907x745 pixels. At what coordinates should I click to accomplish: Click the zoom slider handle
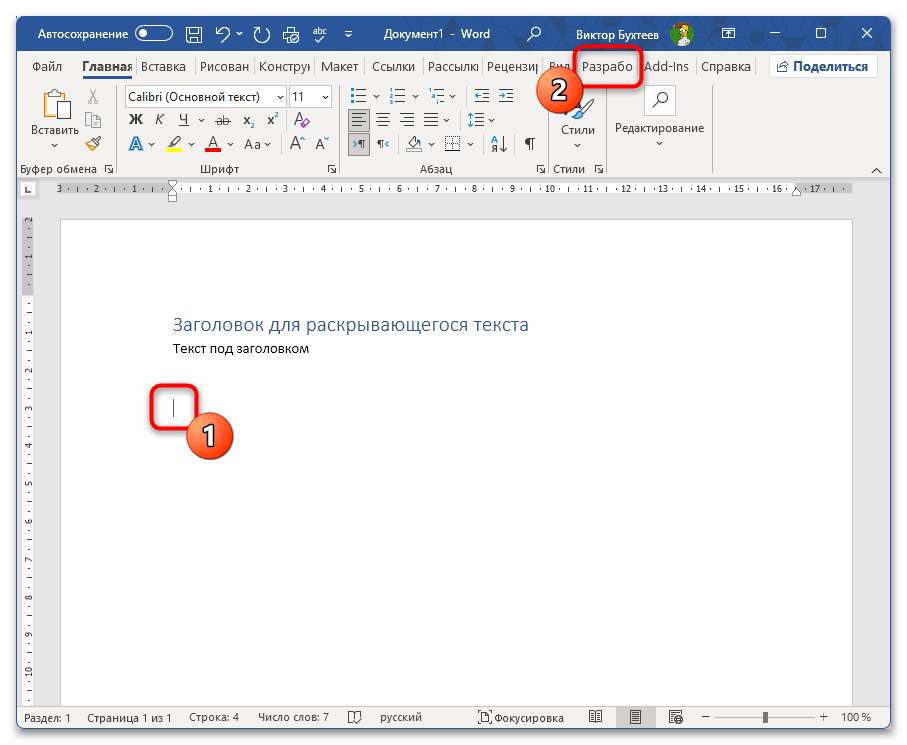766,718
